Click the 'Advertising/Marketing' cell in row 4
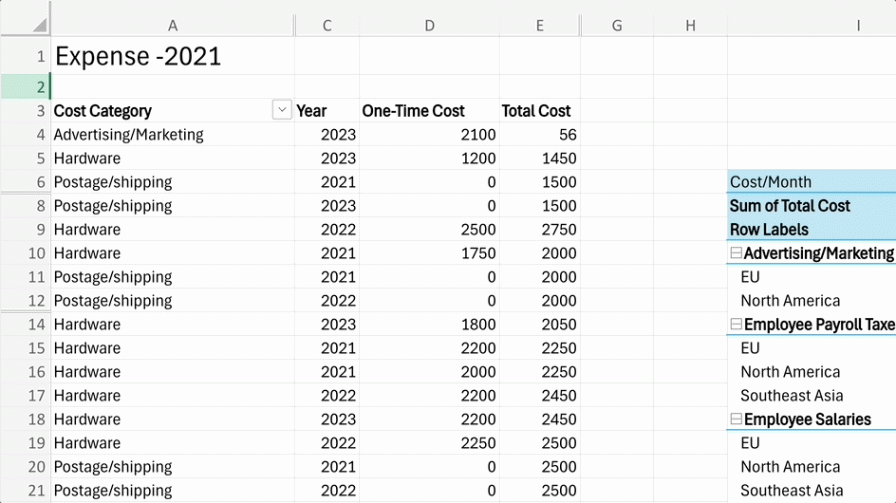The width and height of the screenshot is (896, 503). pyautogui.click(x=173, y=134)
